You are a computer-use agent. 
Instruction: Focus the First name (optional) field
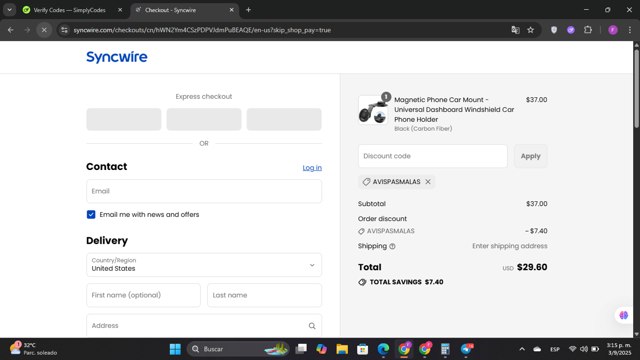coord(143,295)
